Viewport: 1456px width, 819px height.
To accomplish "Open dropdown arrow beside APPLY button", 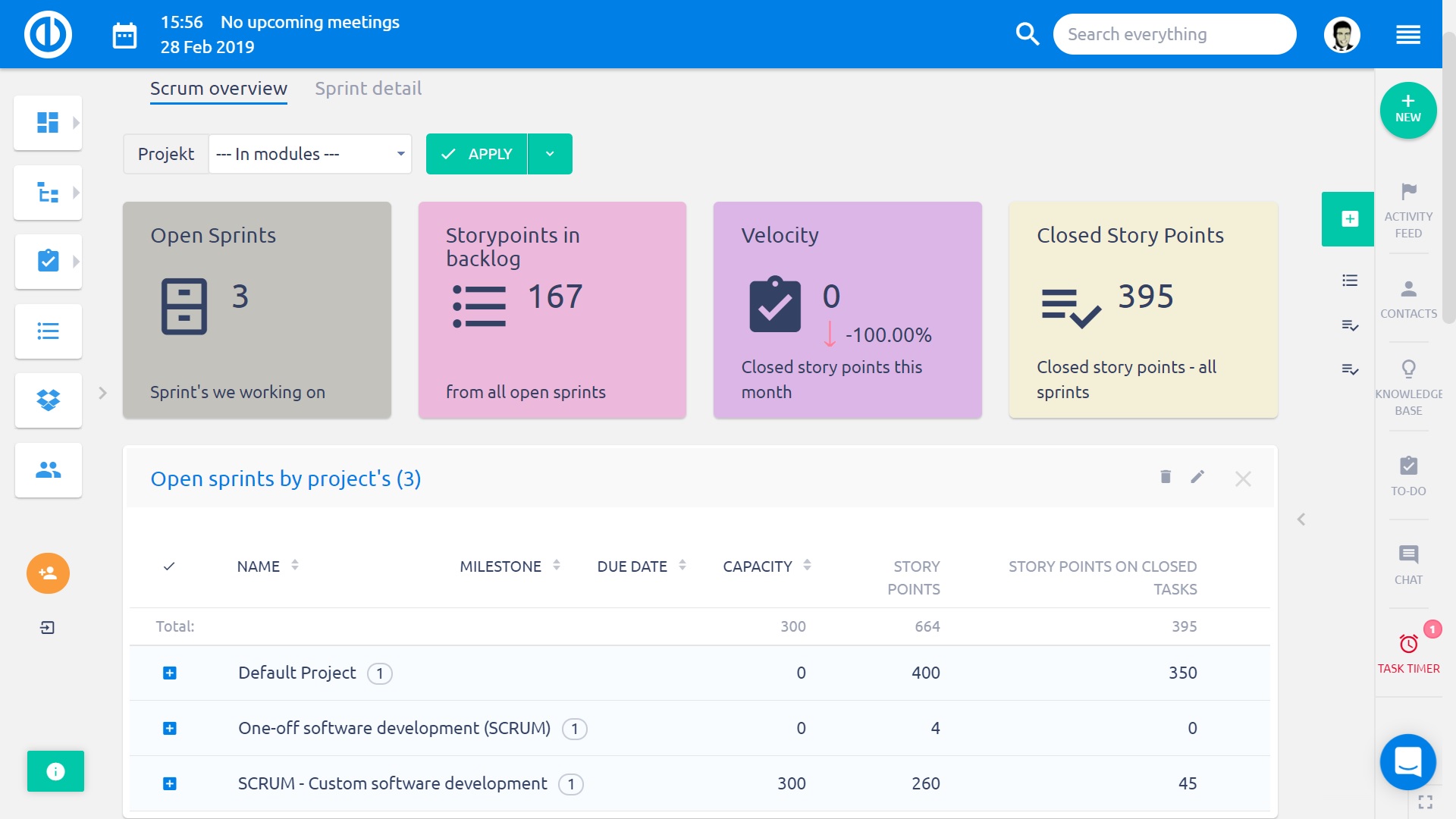I will pos(550,154).
